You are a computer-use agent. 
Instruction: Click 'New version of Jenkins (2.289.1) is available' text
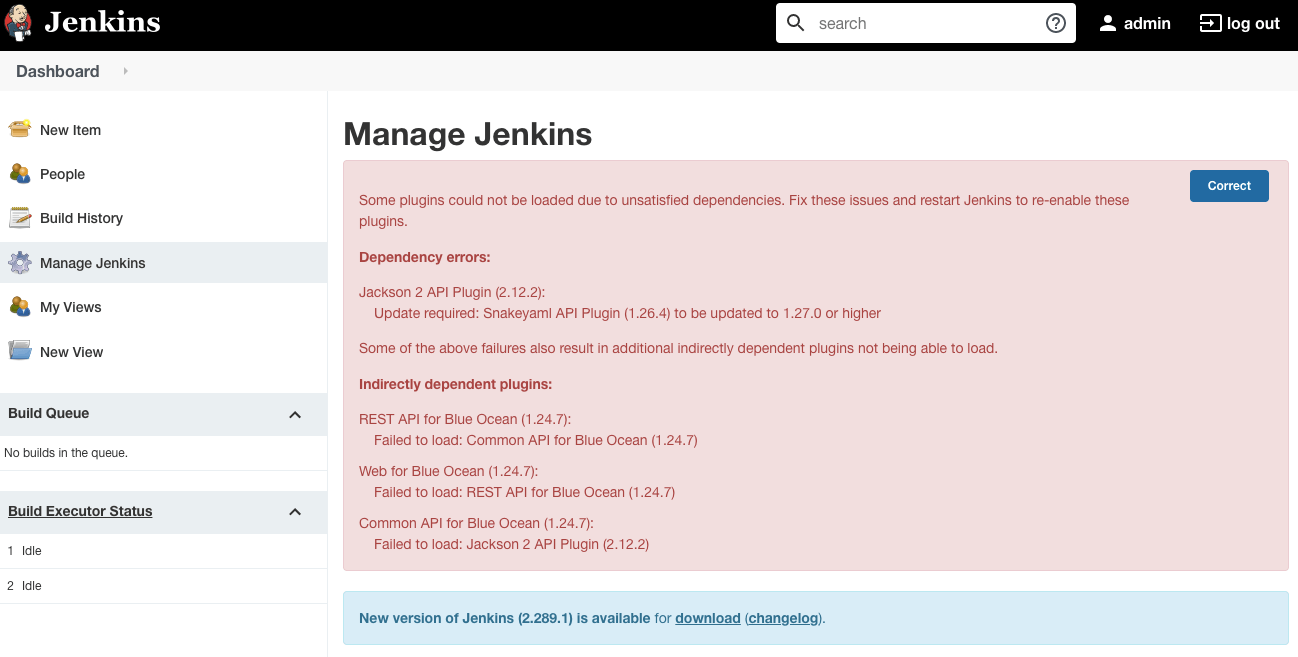point(505,618)
